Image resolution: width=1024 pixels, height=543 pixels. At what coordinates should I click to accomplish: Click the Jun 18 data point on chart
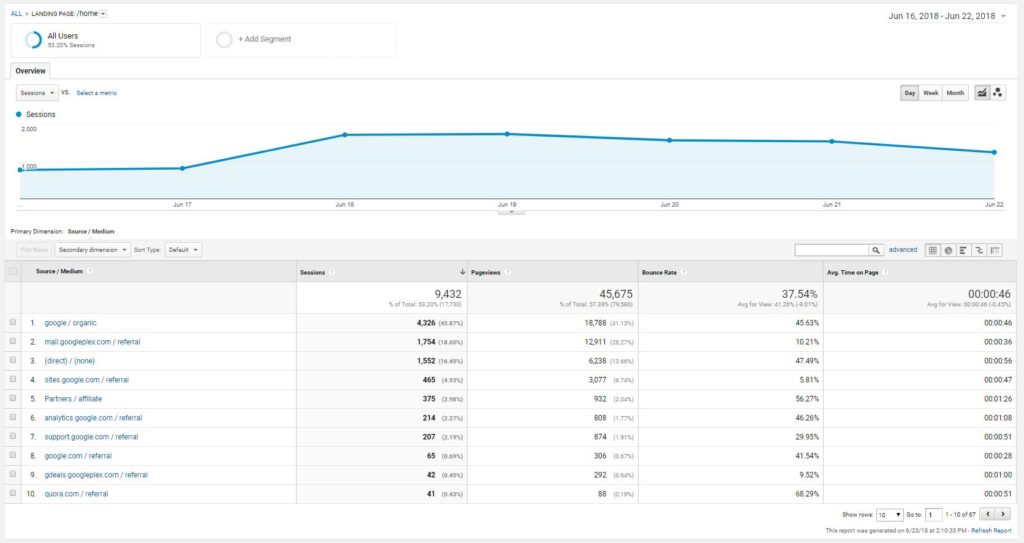pyautogui.click(x=345, y=135)
